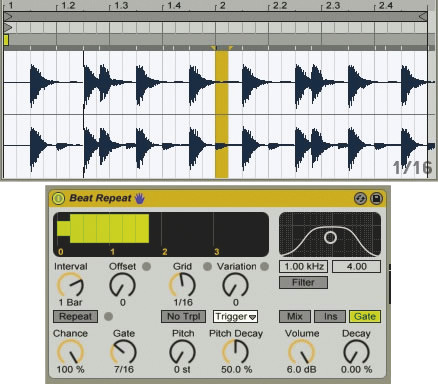Viewport: 438px width, 384px height.
Task: Click the loop end marker triangle
Action: click(423, 16)
